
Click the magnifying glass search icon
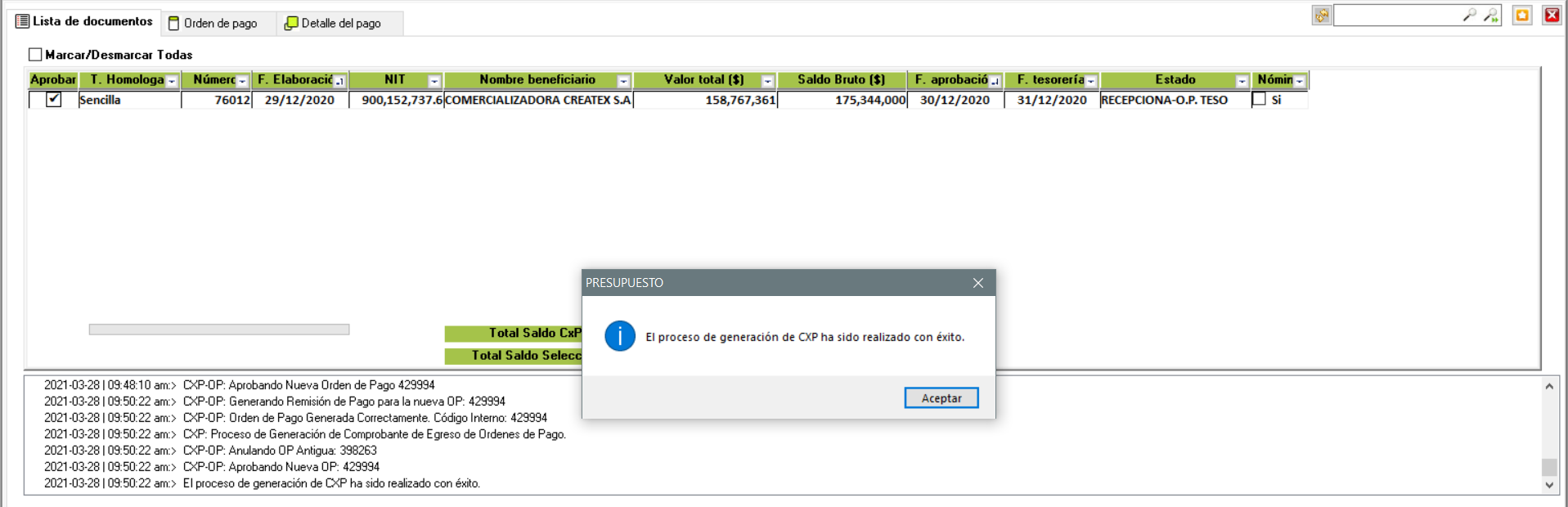coord(1469,16)
